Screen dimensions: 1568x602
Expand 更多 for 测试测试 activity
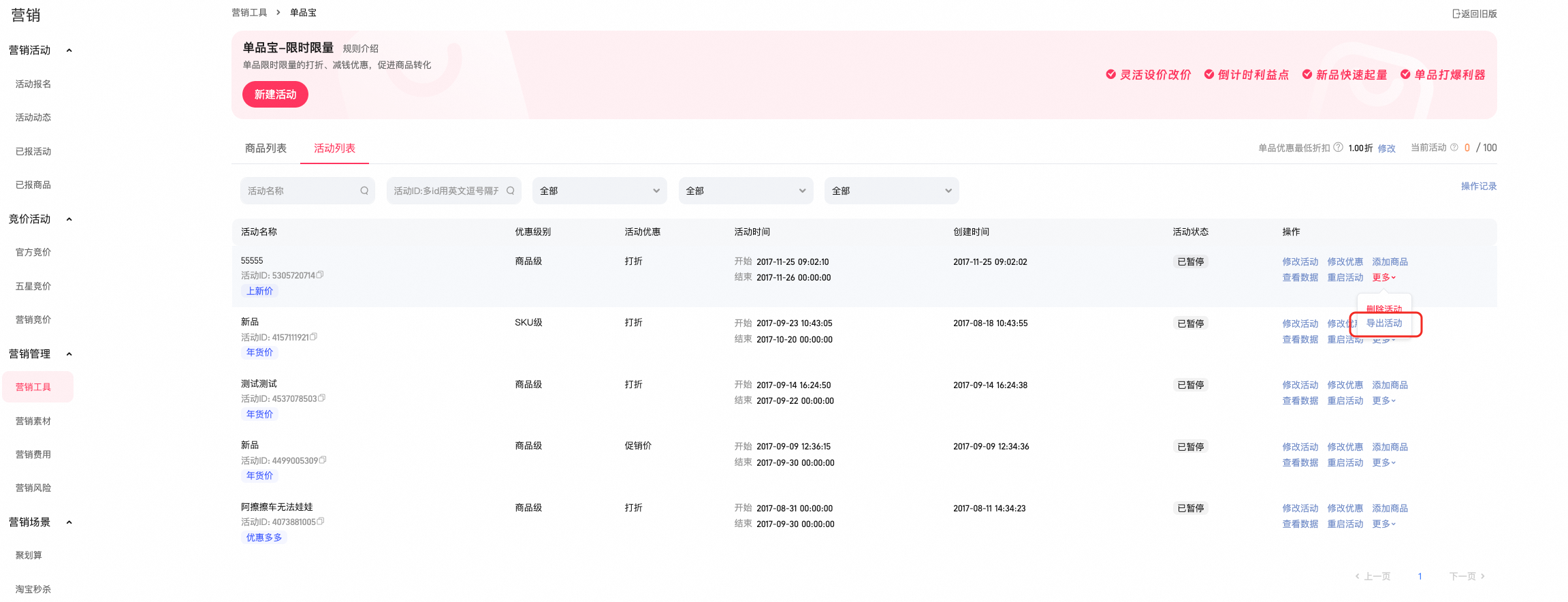coord(1384,400)
